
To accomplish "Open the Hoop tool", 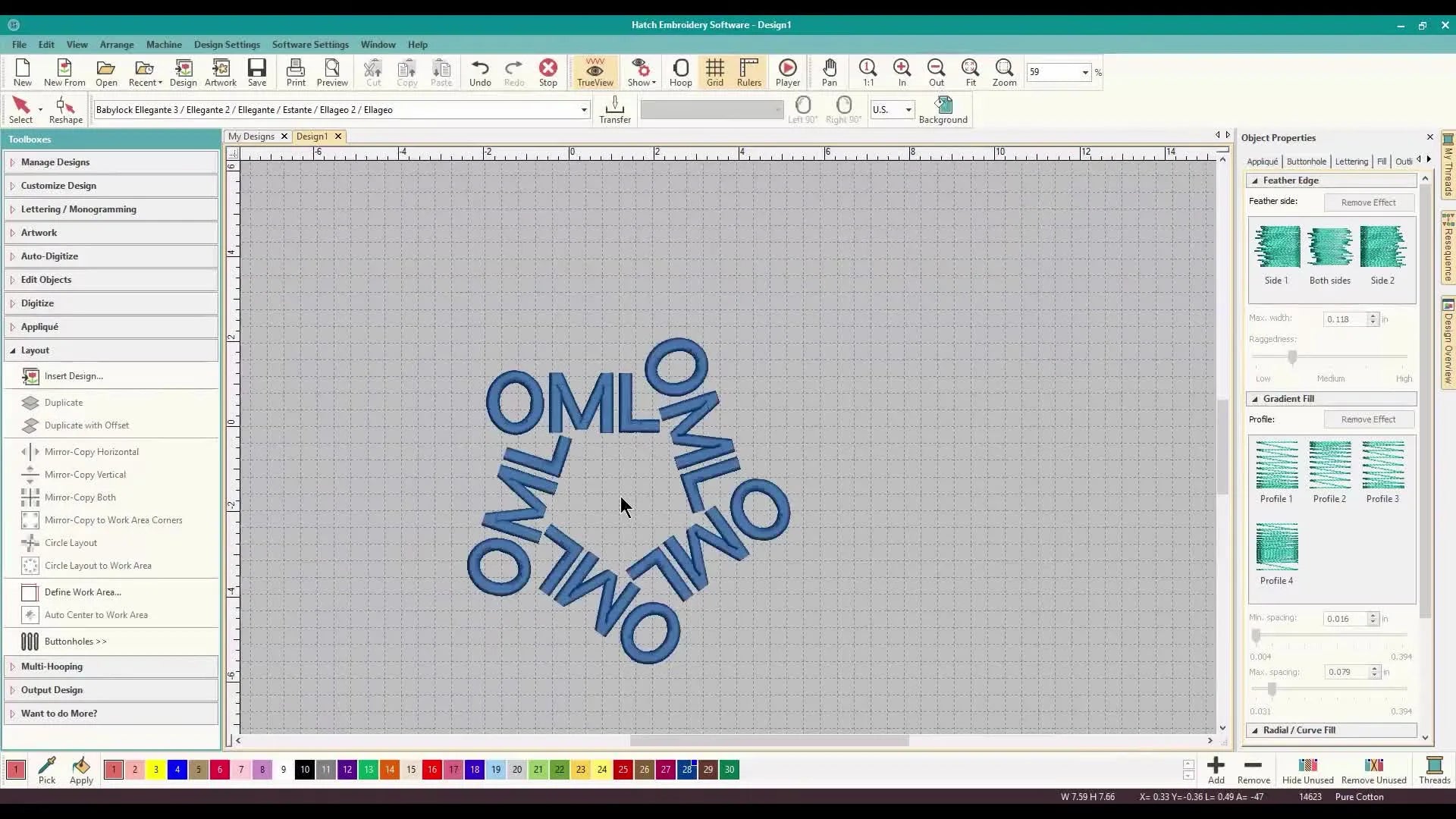I will pyautogui.click(x=680, y=73).
